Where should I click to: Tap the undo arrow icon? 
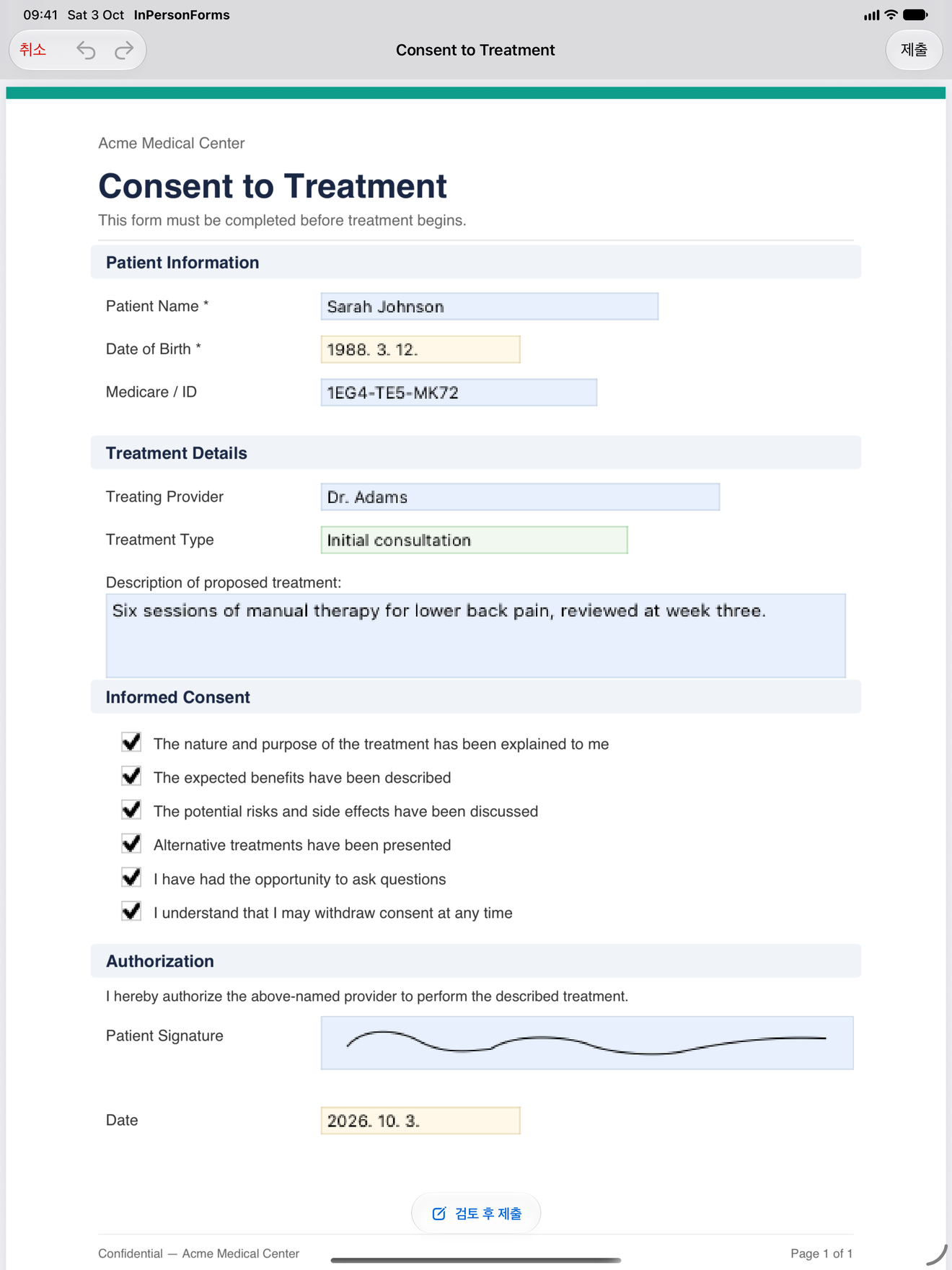[x=86, y=50]
